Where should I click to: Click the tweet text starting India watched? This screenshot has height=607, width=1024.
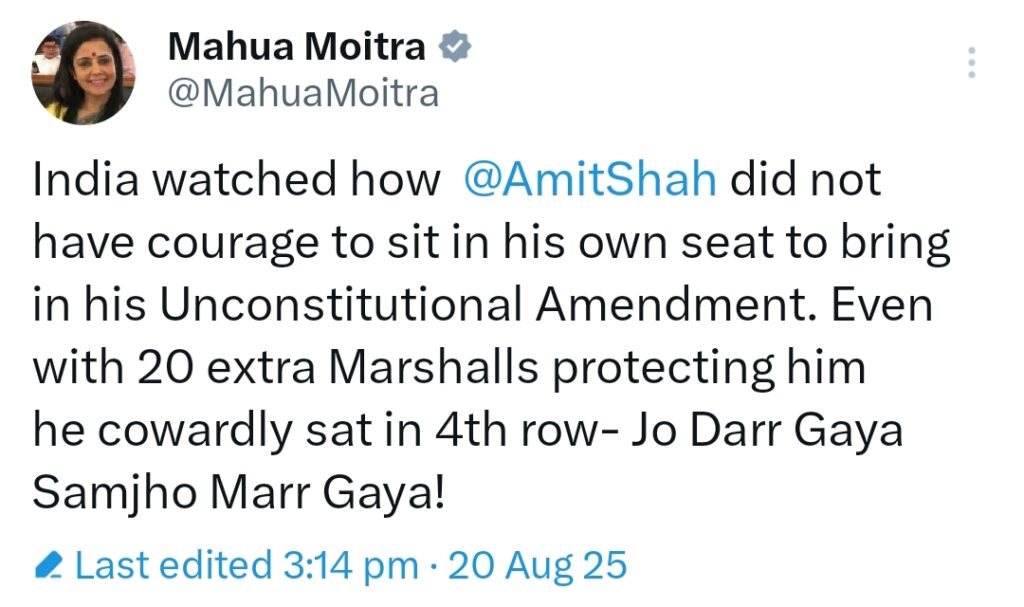coord(235,181)
